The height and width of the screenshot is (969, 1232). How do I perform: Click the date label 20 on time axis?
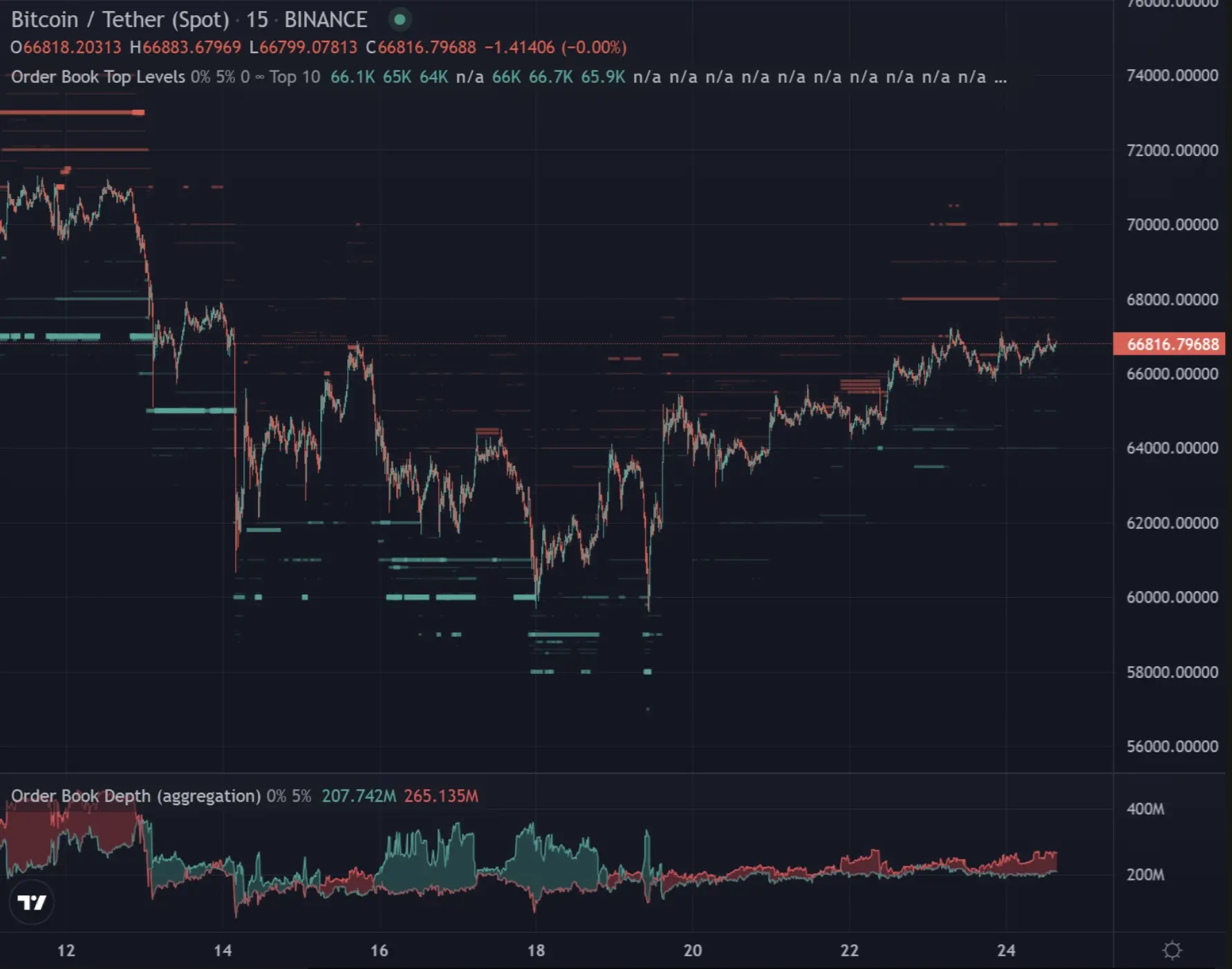tap(693, 950)
